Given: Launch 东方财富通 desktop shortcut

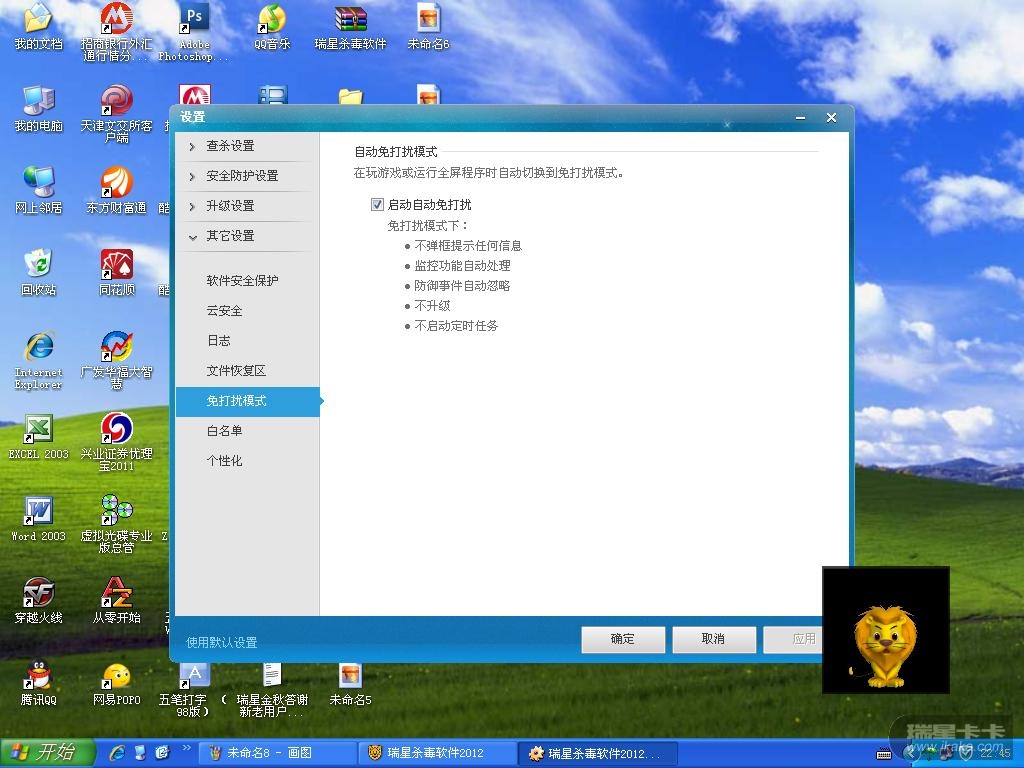Looking at the screenshot, I should [x=116, y=191].
